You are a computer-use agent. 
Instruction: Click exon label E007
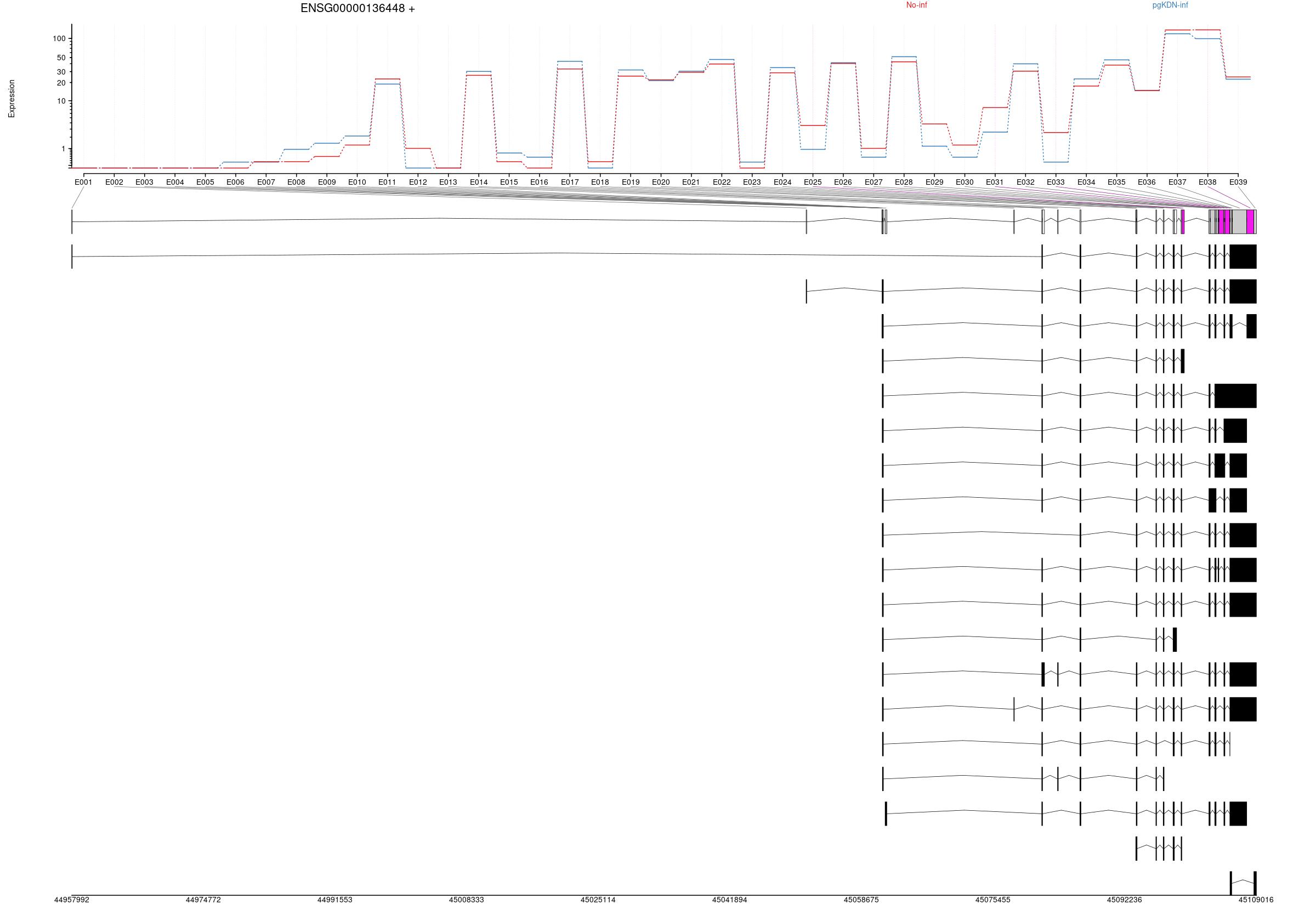pos(266,183)
